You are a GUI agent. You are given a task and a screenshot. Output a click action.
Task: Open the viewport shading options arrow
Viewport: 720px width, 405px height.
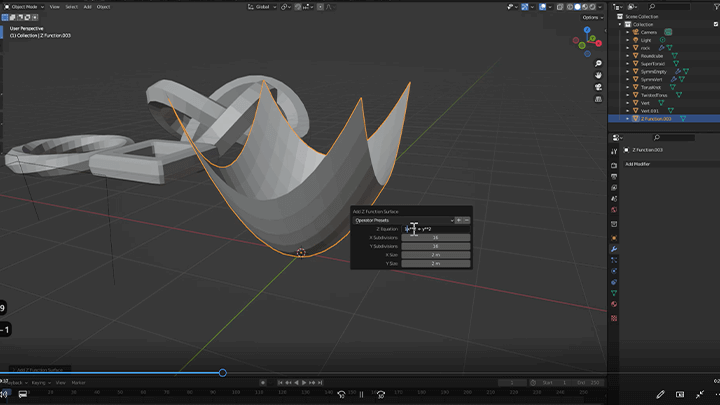(x=600, y=7)
